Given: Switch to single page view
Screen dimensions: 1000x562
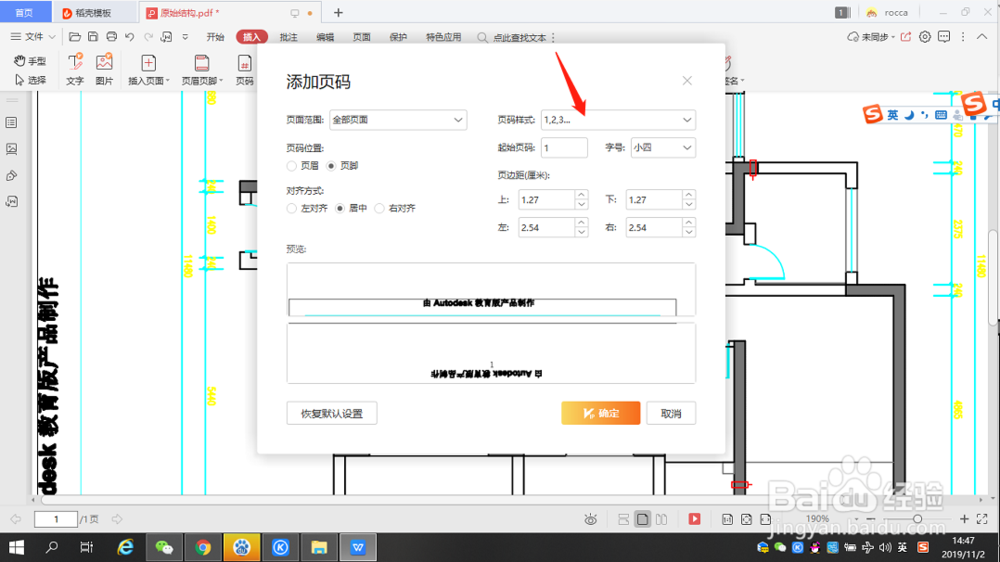Looking at the screenshot, I should click(x=643, y=519).
